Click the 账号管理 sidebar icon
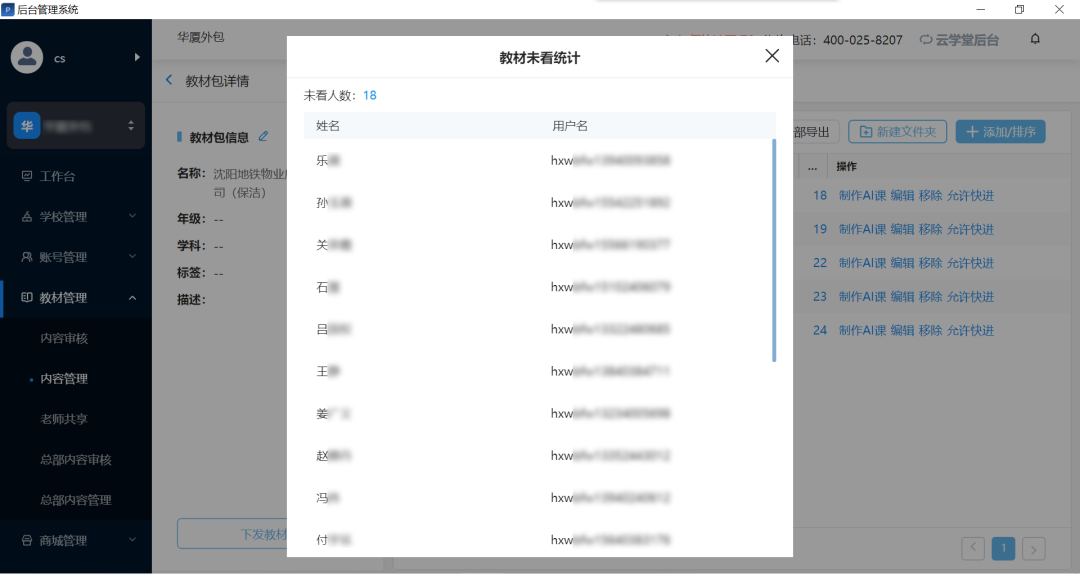The width and height of the screenshot is (1080, 574). [27, 257]
